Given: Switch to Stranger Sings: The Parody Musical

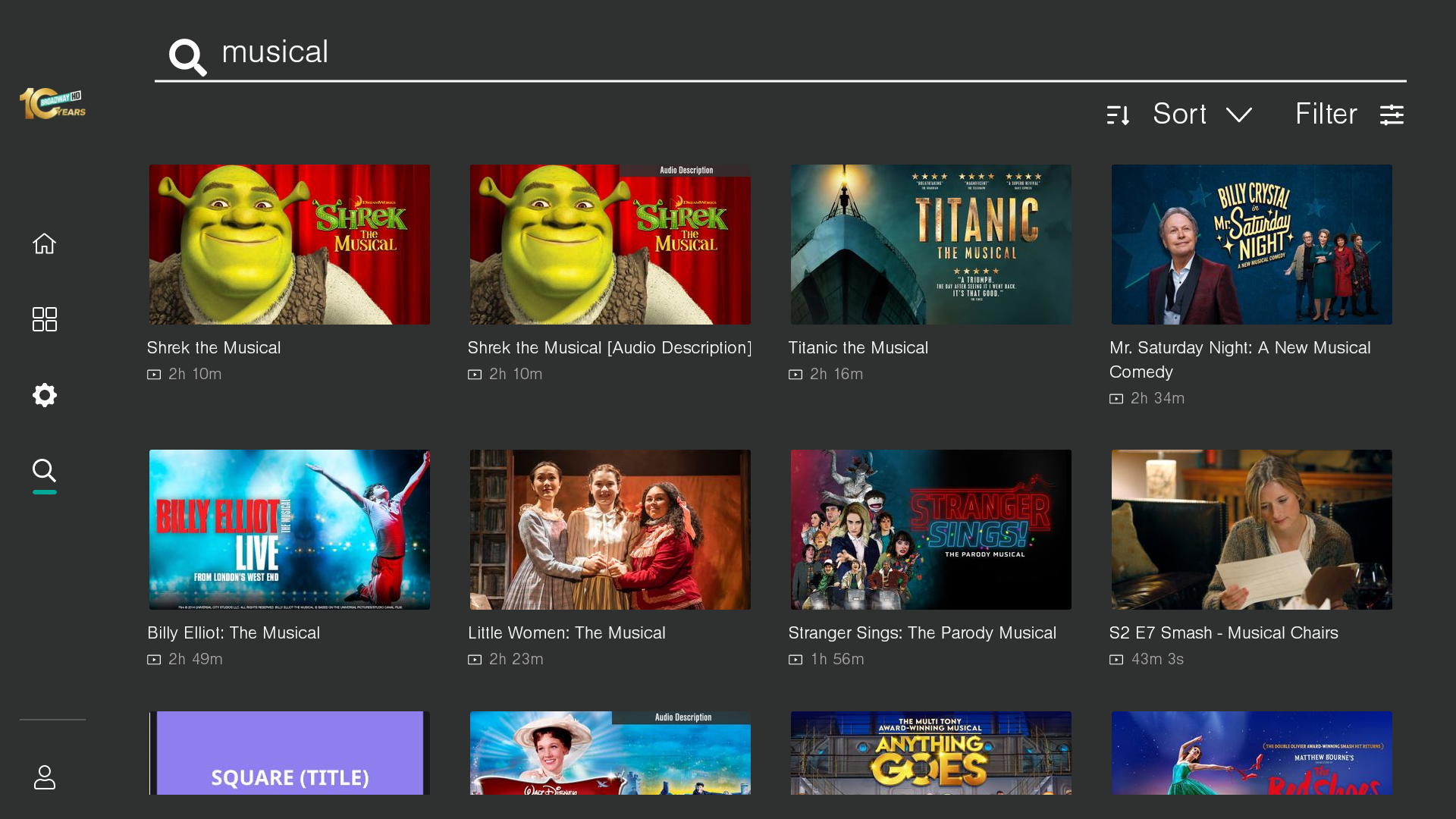Looking at the screenshot, I should (x=930, y=529).
